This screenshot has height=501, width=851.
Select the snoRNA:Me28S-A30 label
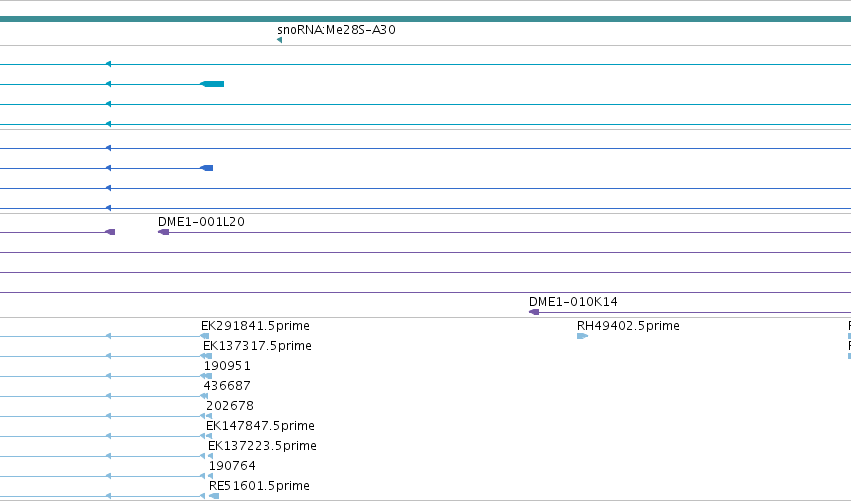point(336,30)
